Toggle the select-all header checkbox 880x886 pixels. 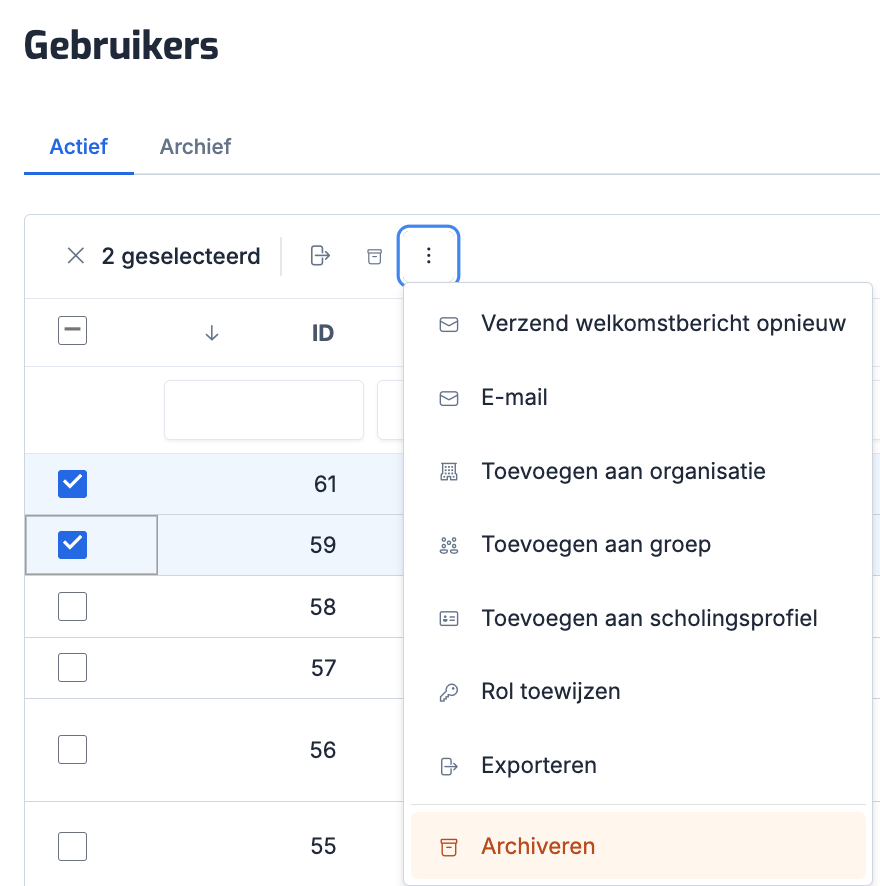[73, 331]
